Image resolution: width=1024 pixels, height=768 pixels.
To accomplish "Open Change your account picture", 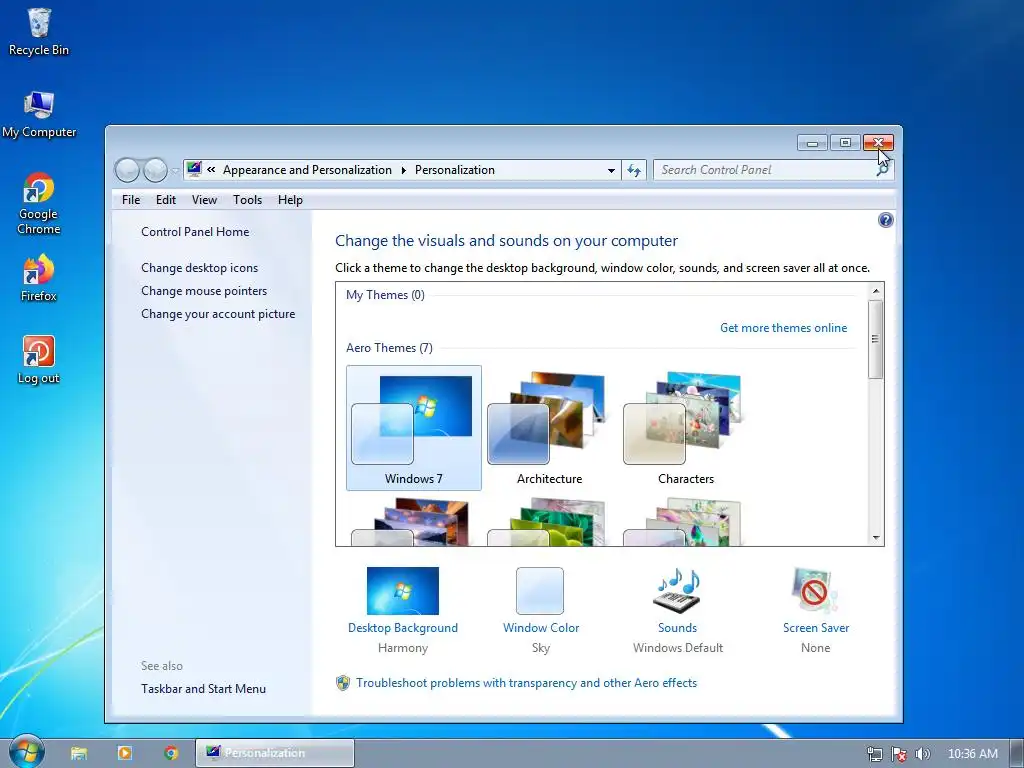I will coord(218,314).
